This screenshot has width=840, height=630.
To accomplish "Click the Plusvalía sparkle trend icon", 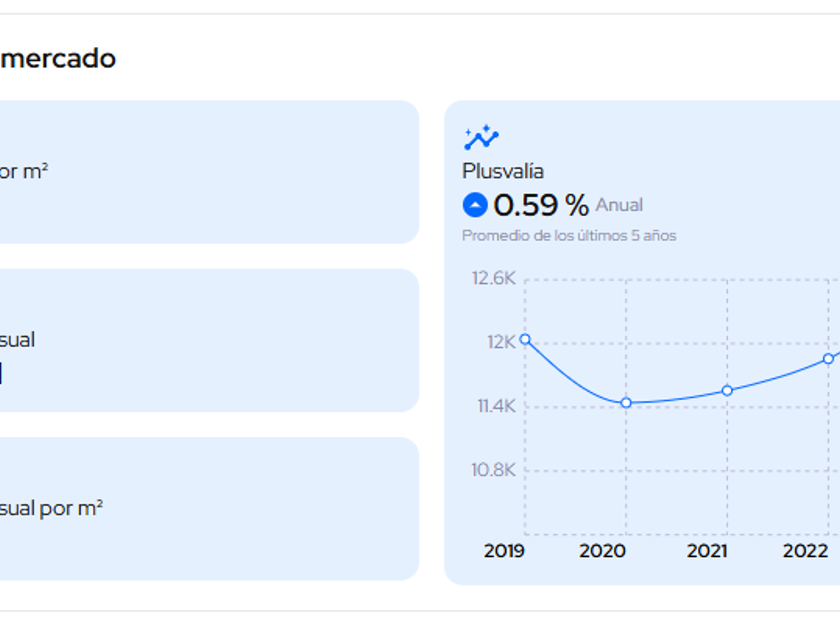I will point(481,138).
